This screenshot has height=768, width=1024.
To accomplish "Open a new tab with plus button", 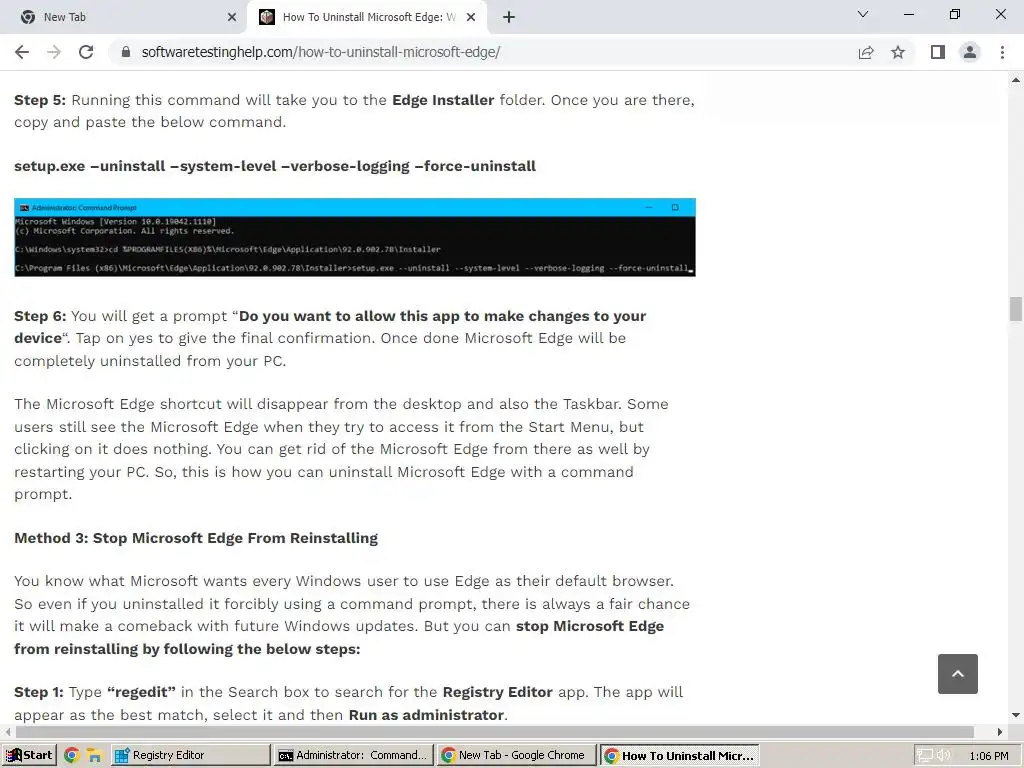I will pyautogui.click(x=509, y=18).
